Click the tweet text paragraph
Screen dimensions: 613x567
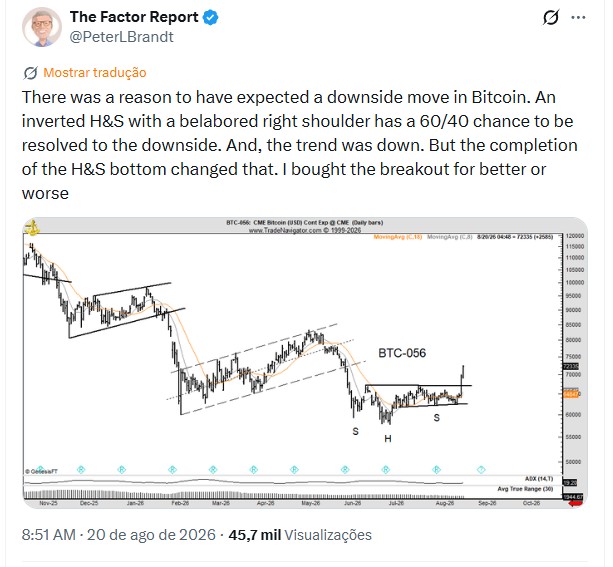pyautogui.click(x=300, y=145)
